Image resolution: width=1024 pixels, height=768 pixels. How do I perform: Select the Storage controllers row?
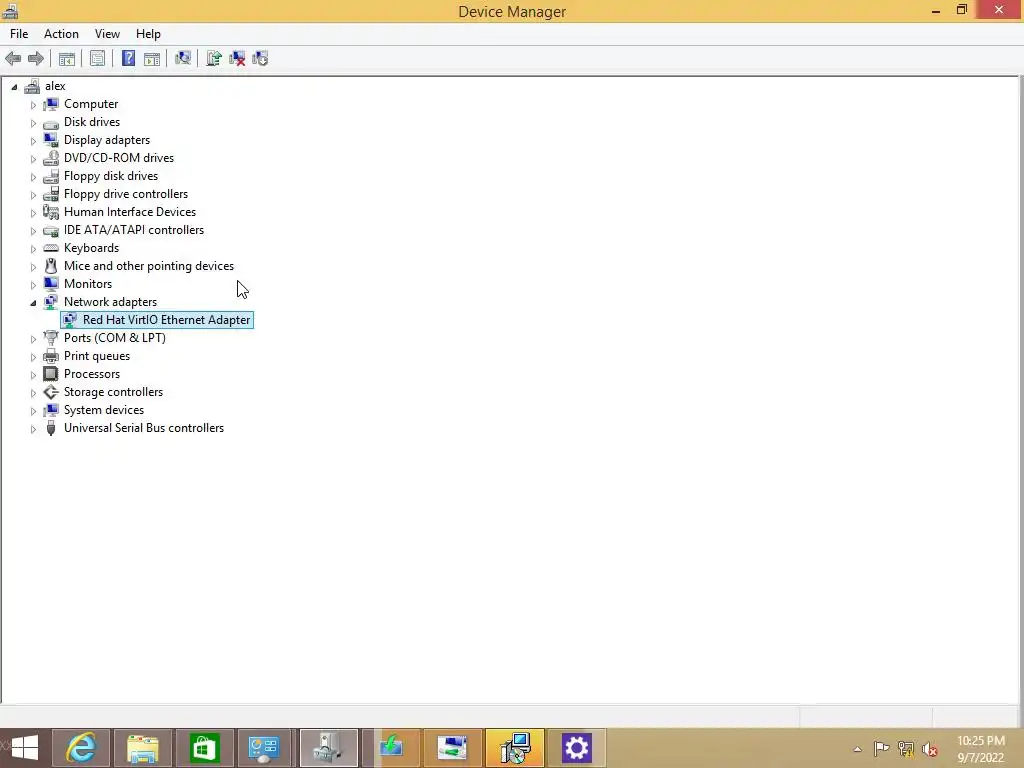point(113,392)
